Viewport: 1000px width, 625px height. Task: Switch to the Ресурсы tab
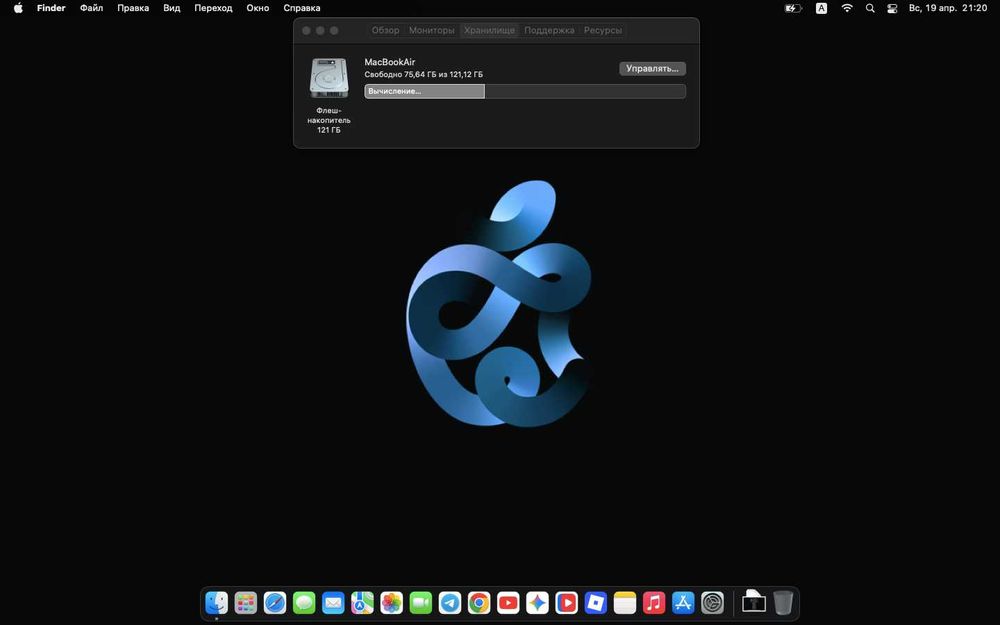coord(603,30)
